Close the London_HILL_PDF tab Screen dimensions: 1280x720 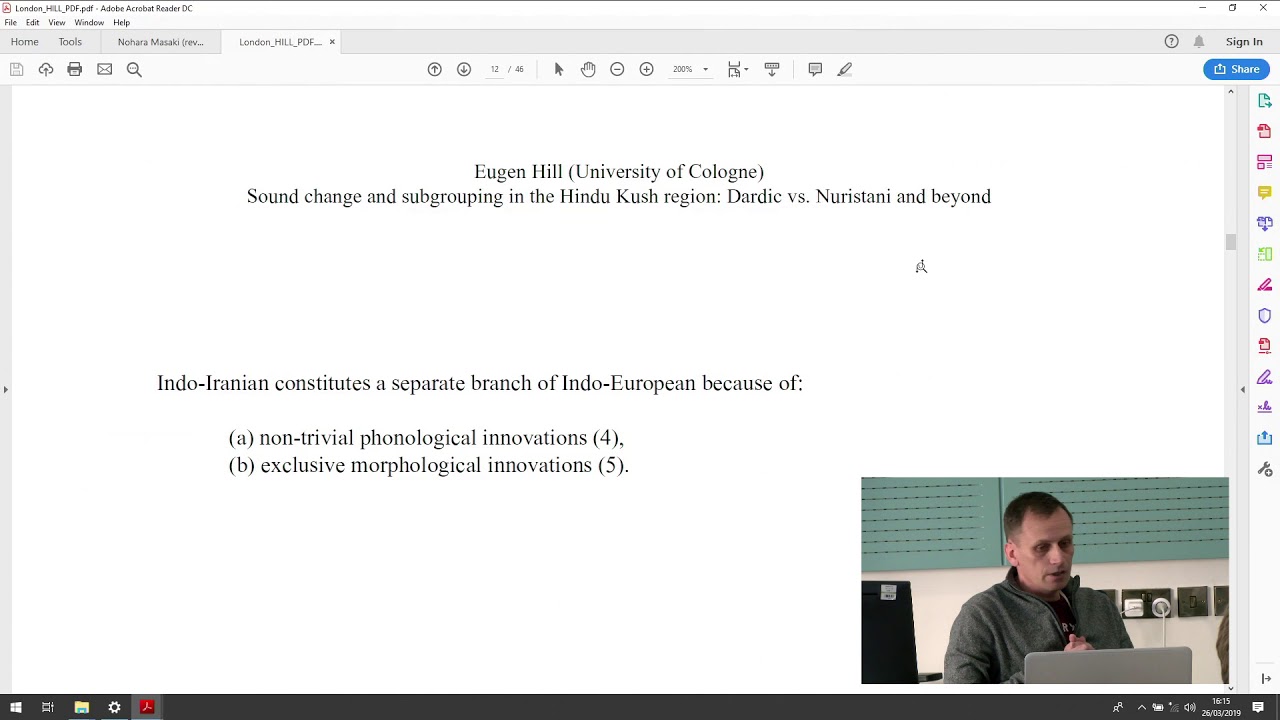(332, 42)
